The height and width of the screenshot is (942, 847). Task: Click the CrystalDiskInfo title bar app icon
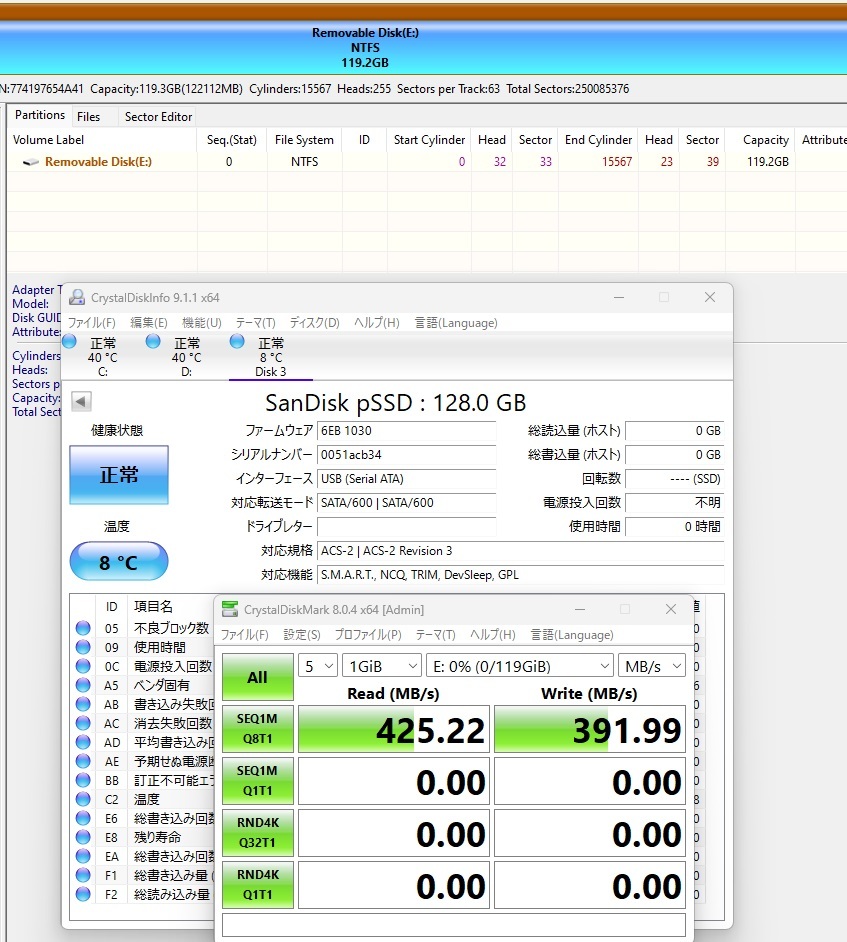76,297
